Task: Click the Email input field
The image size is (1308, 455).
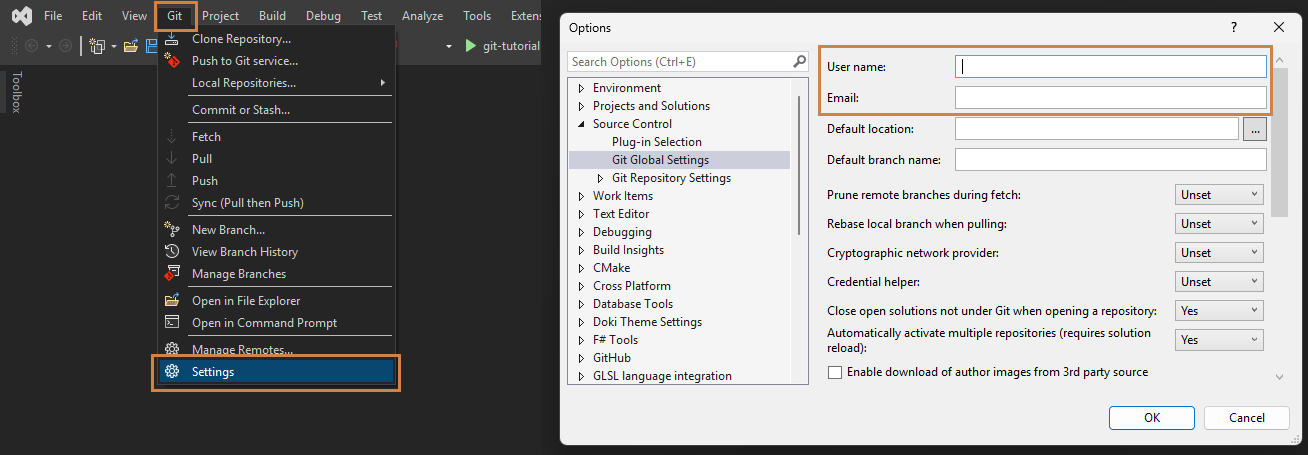Action: [x=1110, y=98]
